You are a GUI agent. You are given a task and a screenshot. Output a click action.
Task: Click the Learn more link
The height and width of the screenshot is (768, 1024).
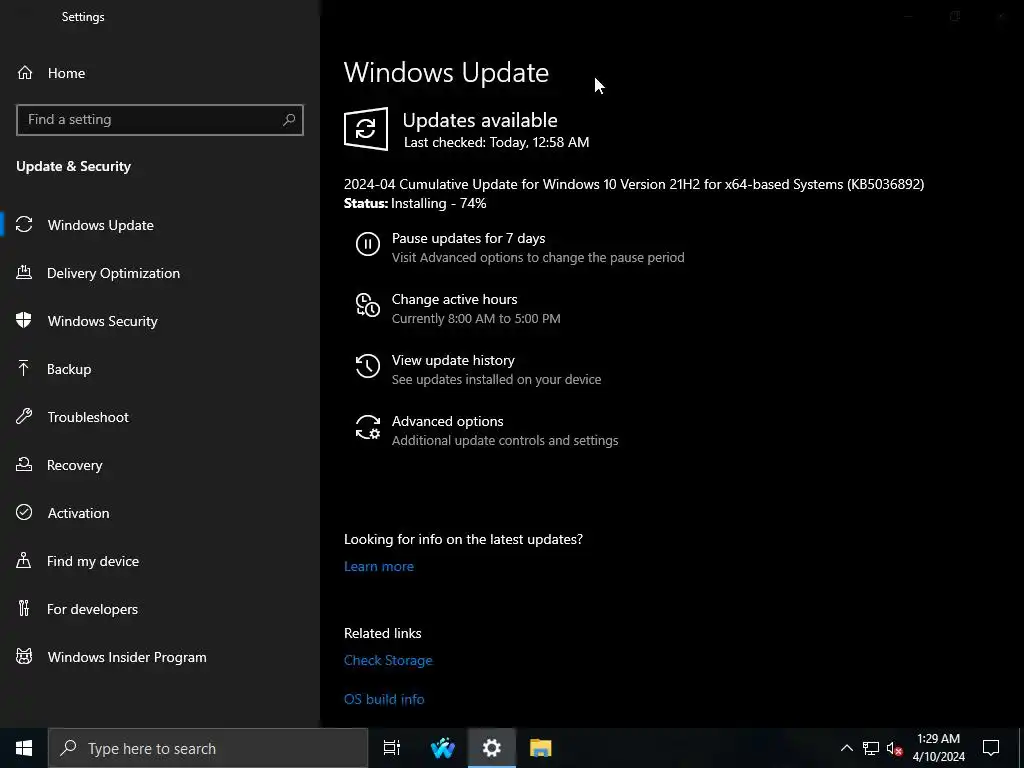click(379, 566)
